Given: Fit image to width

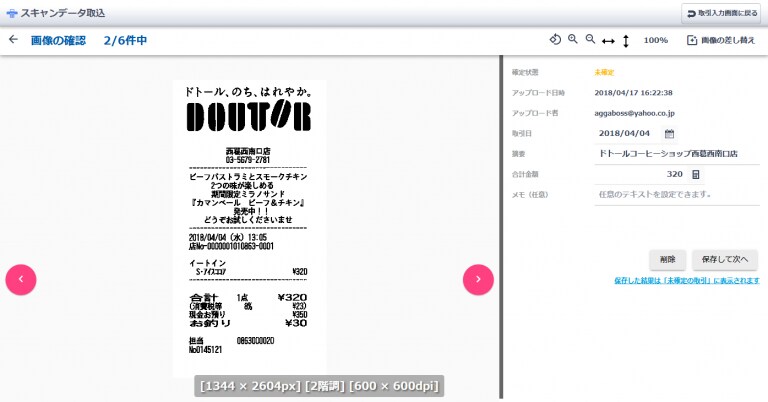Looking at the screenshot, I should (608, 41).
